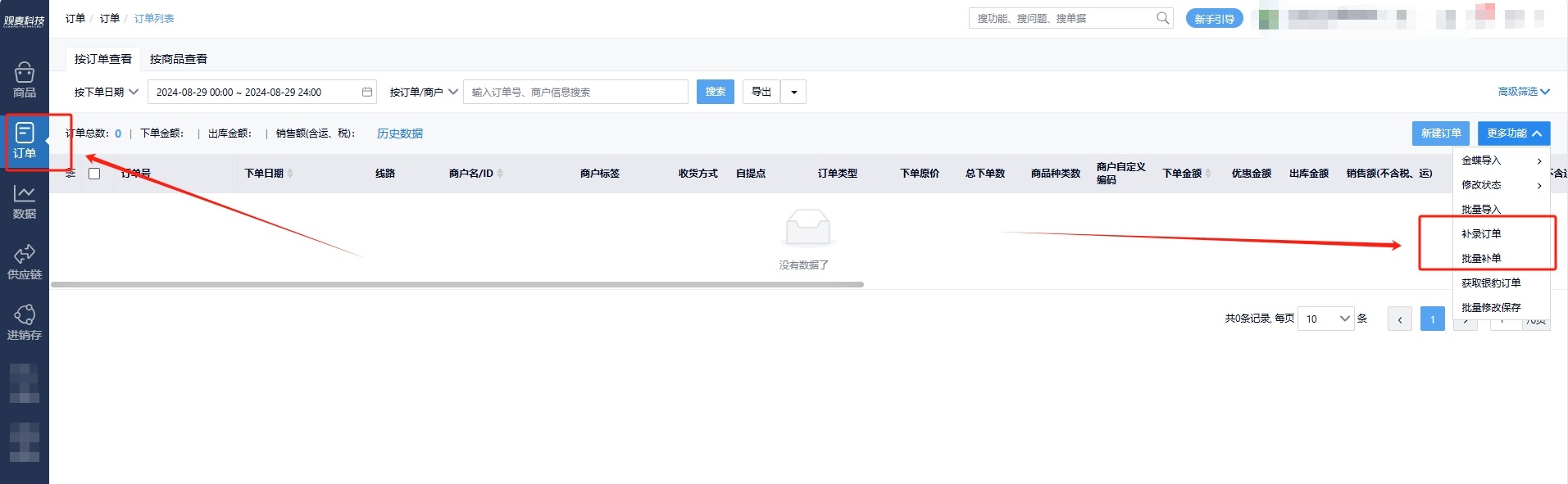Open the calendar icon of the date range
Screen dimensions: 1568x484
(367, 92)
